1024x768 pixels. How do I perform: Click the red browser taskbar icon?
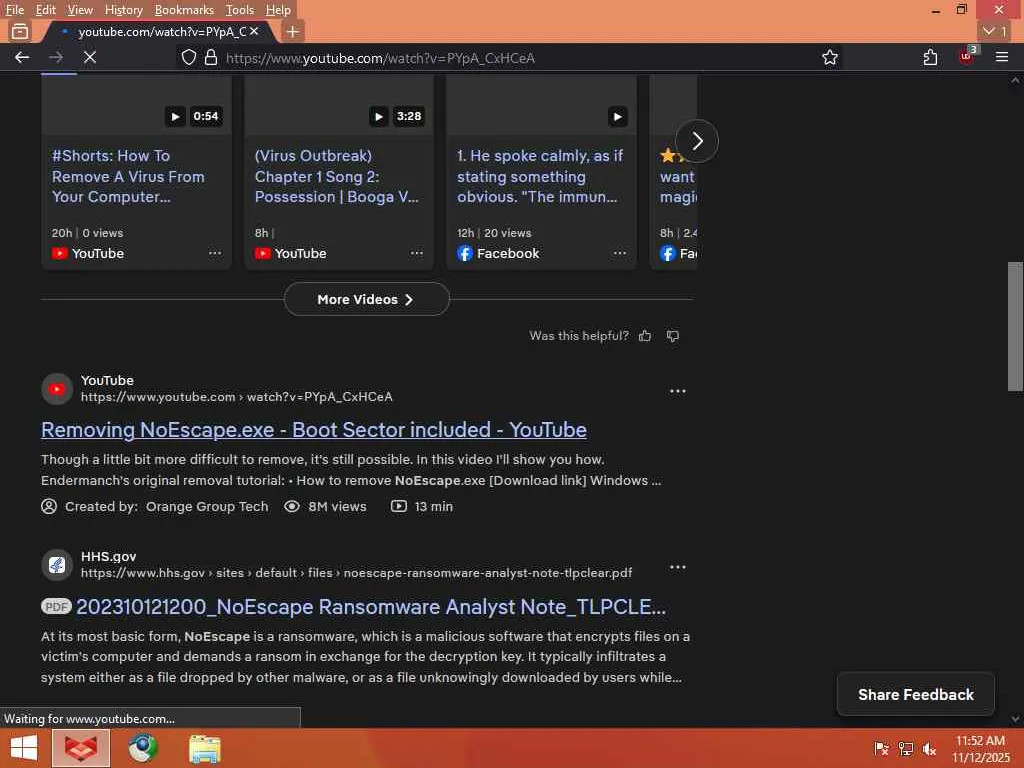pyautogui.click(x=81, y=748)
